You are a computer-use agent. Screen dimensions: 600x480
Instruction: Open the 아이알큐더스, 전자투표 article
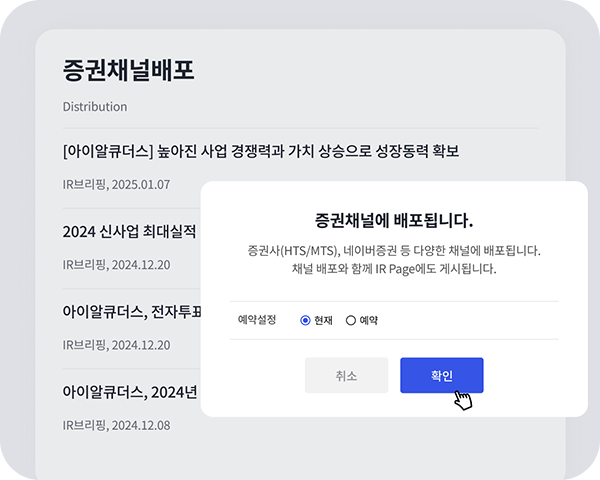click(132, 312)
